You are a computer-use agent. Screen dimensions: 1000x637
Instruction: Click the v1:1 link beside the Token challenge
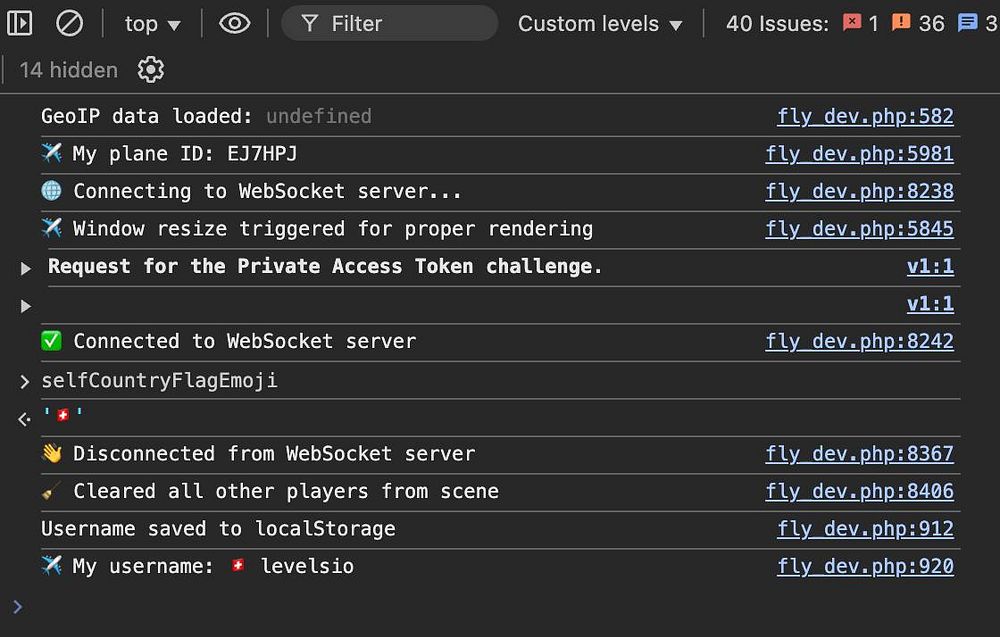930,267
